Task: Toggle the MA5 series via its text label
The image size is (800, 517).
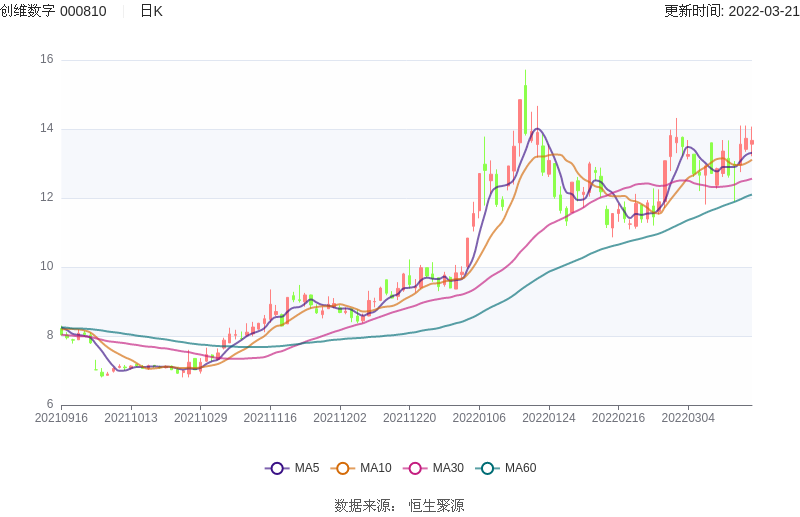Action: tap(307, 468)
